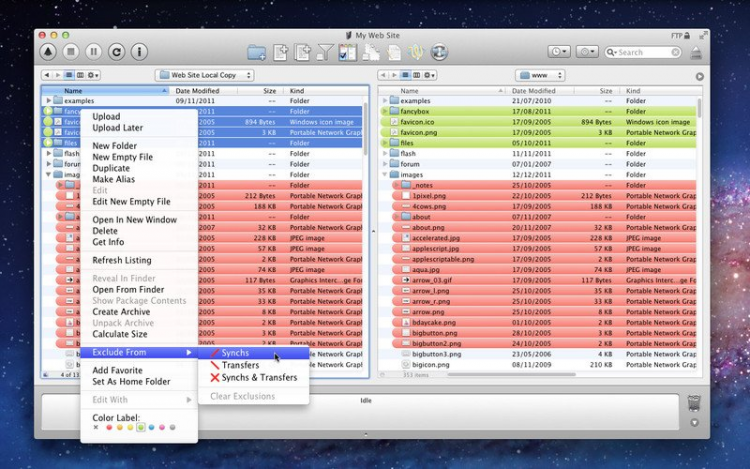Pick the red color label dot

[107, 428]
